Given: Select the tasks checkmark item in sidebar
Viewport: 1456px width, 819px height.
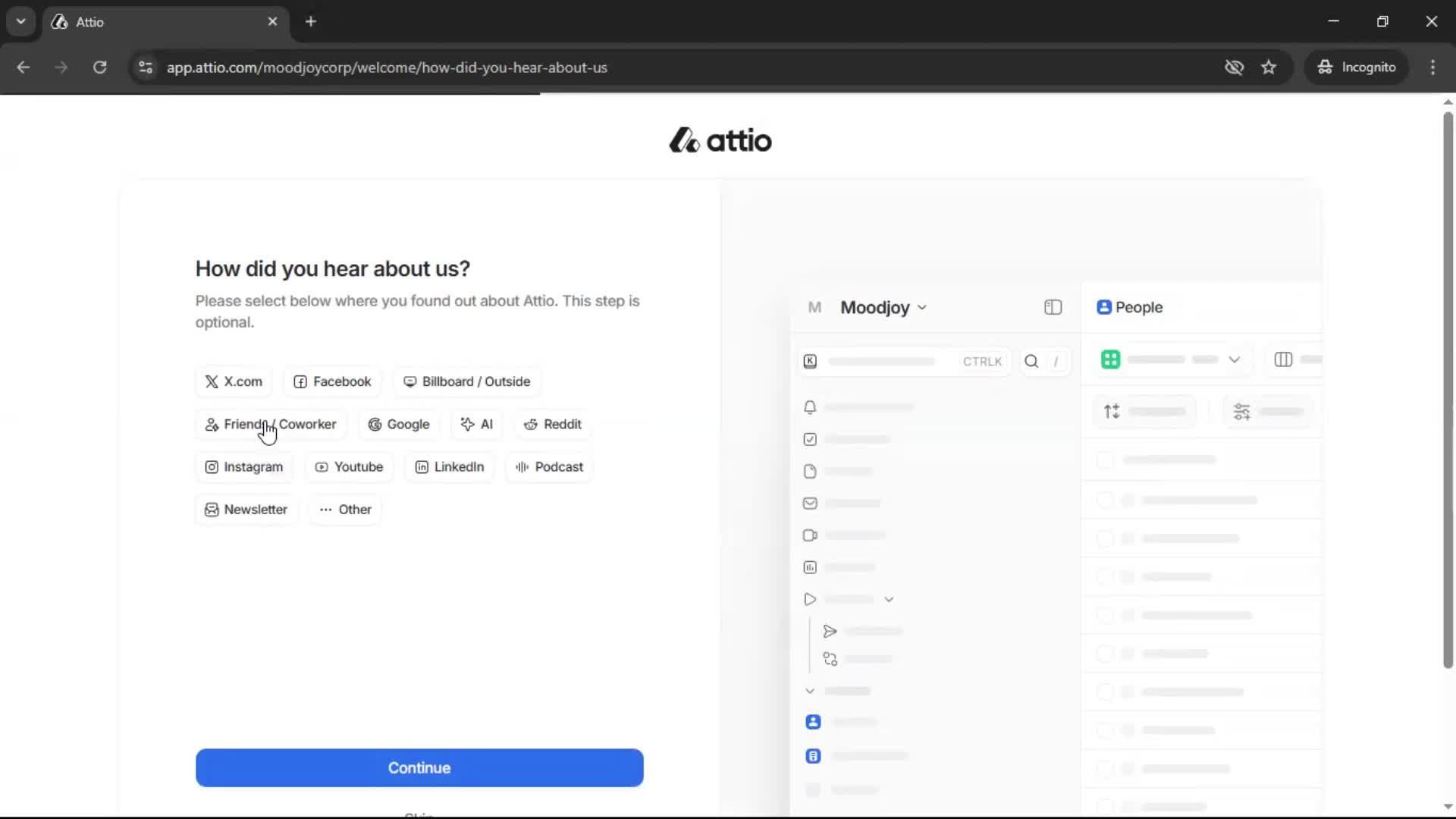Looking at the screenshot, I should (x=808, y=439).
